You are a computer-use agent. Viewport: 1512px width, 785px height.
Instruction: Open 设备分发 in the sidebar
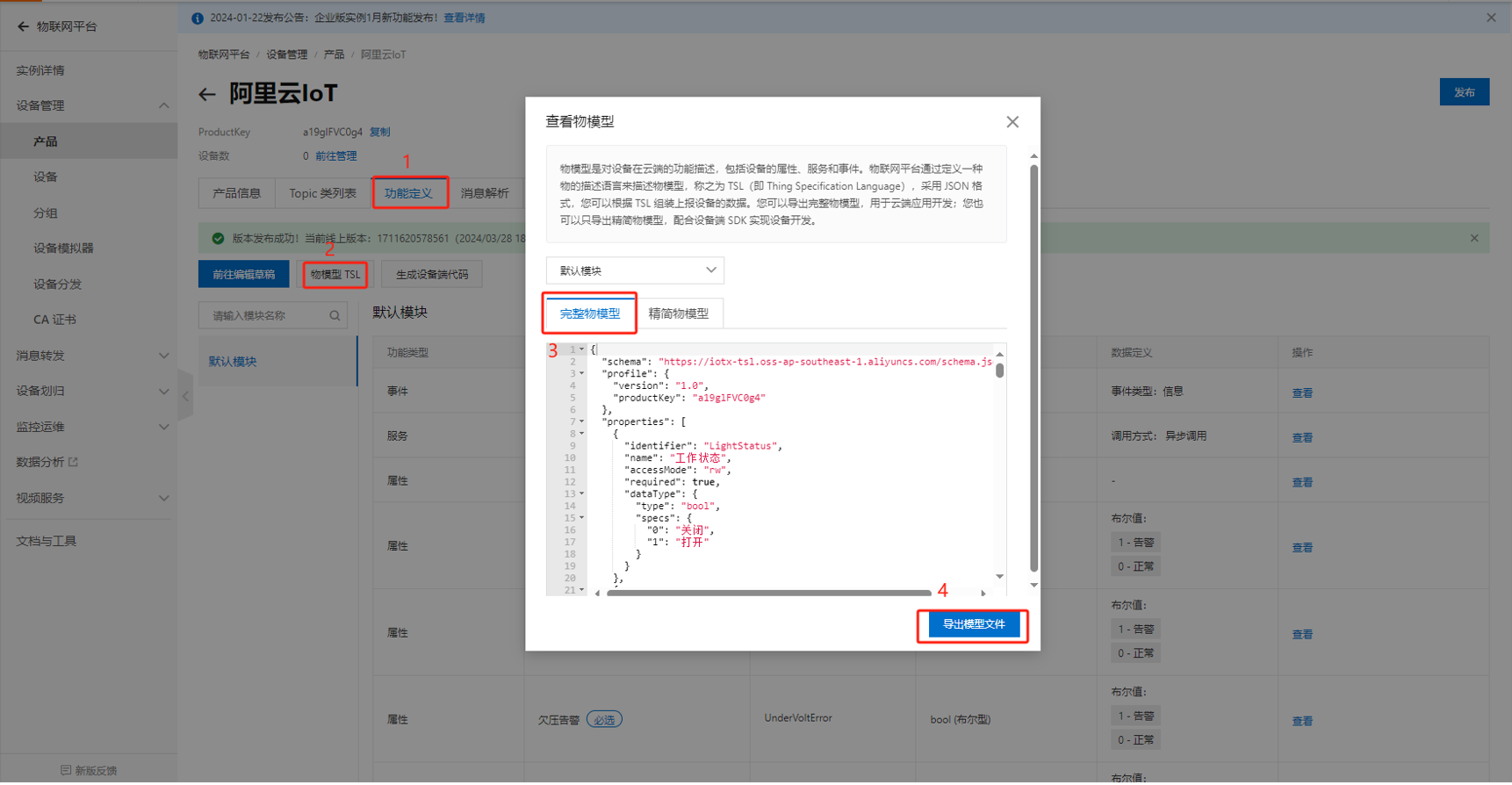[57, 284]
